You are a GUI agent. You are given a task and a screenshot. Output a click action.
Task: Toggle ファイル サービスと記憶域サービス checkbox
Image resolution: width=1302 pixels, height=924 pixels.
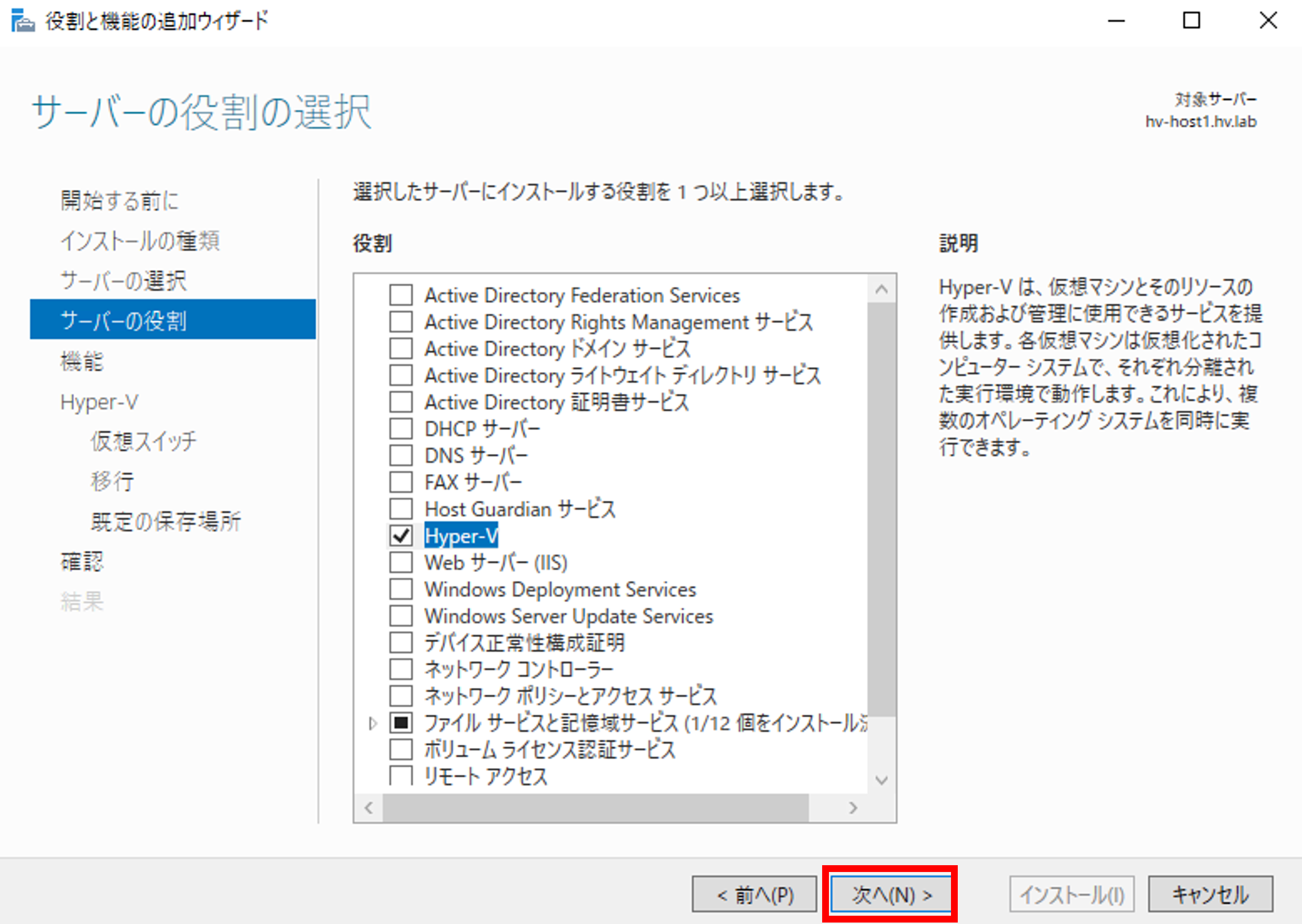pyautogui.click(x=401, y=723)
